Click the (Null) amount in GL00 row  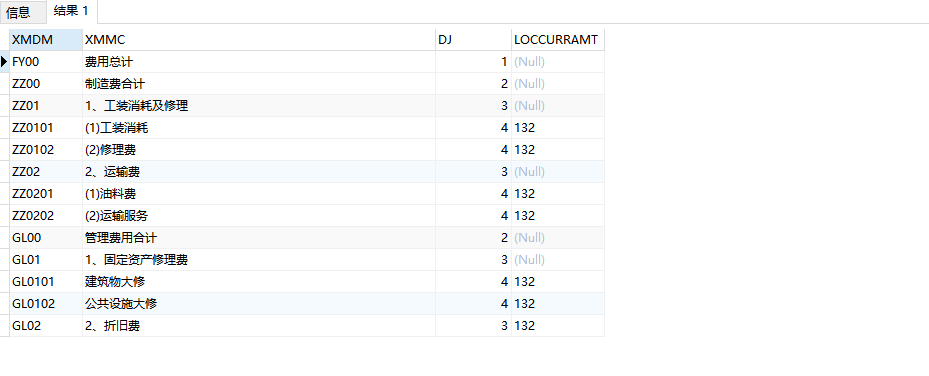tap(558, 237)
